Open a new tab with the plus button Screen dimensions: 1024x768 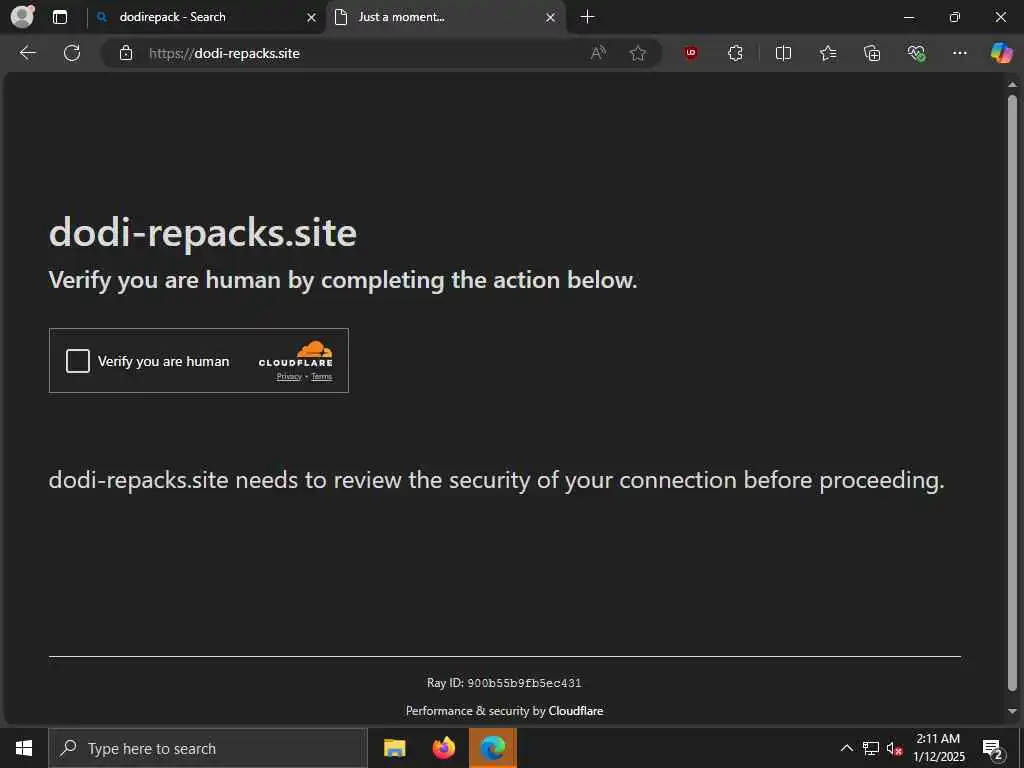[x=587, y=17]
